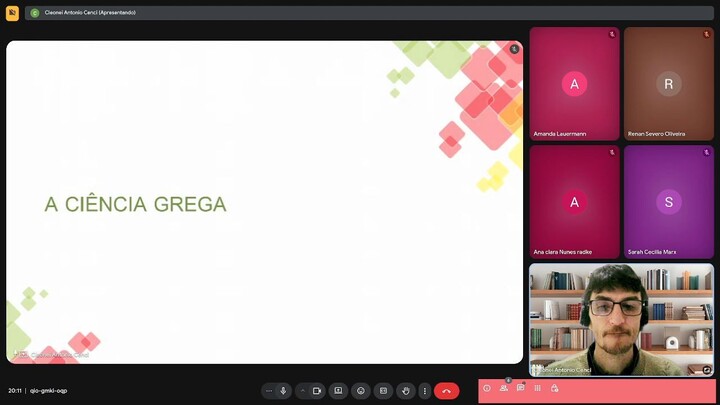The image size is (720, 405).
Task: Click the present screen icon
Action: 338,391
